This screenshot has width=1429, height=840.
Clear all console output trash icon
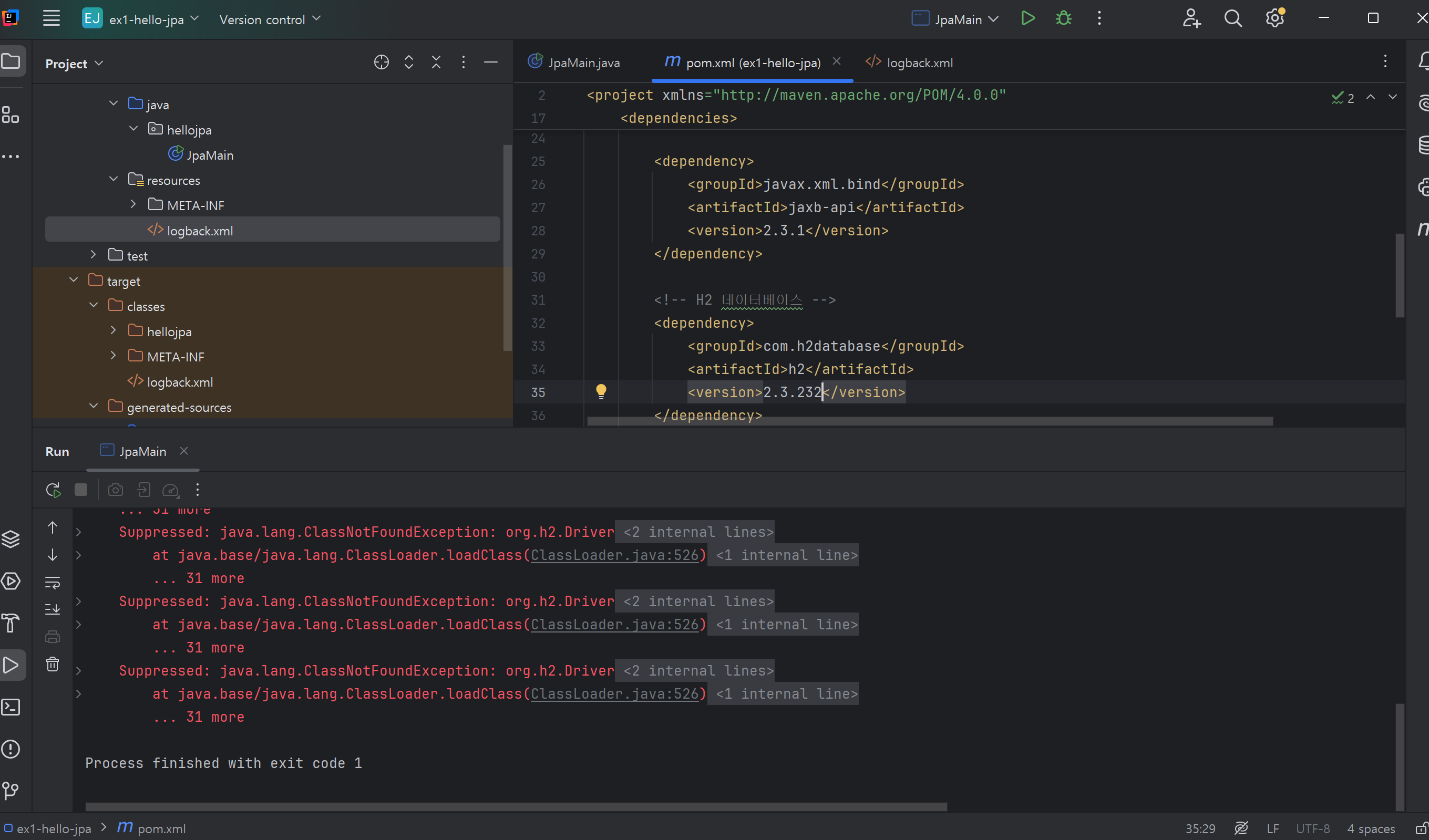(52, 665)
